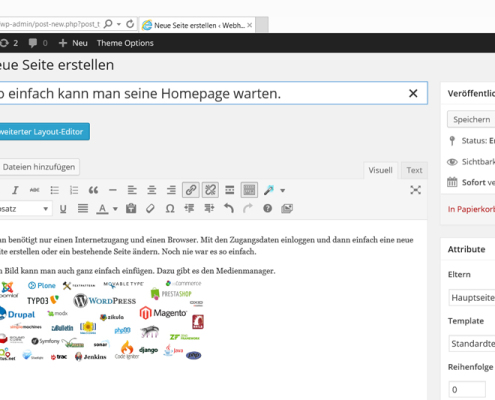Click the Reihenfolge order number field
Image resolution: width=495 pixels, height=400 pixels.
[467, 390]
